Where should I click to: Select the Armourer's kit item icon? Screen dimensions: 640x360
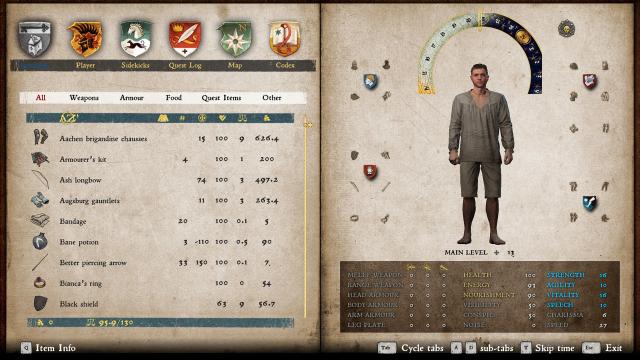pos(40,158)
